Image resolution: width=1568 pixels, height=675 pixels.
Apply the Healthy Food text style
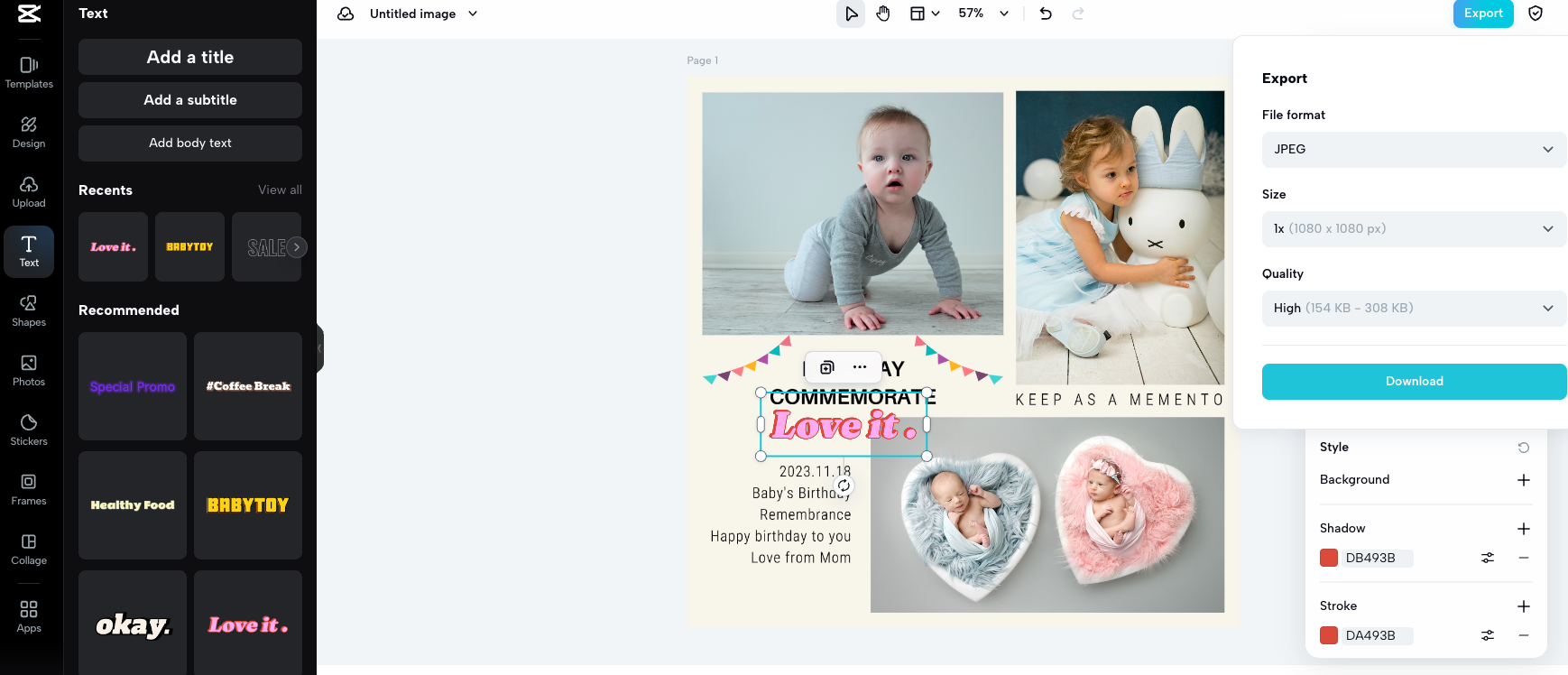point(133,505)
